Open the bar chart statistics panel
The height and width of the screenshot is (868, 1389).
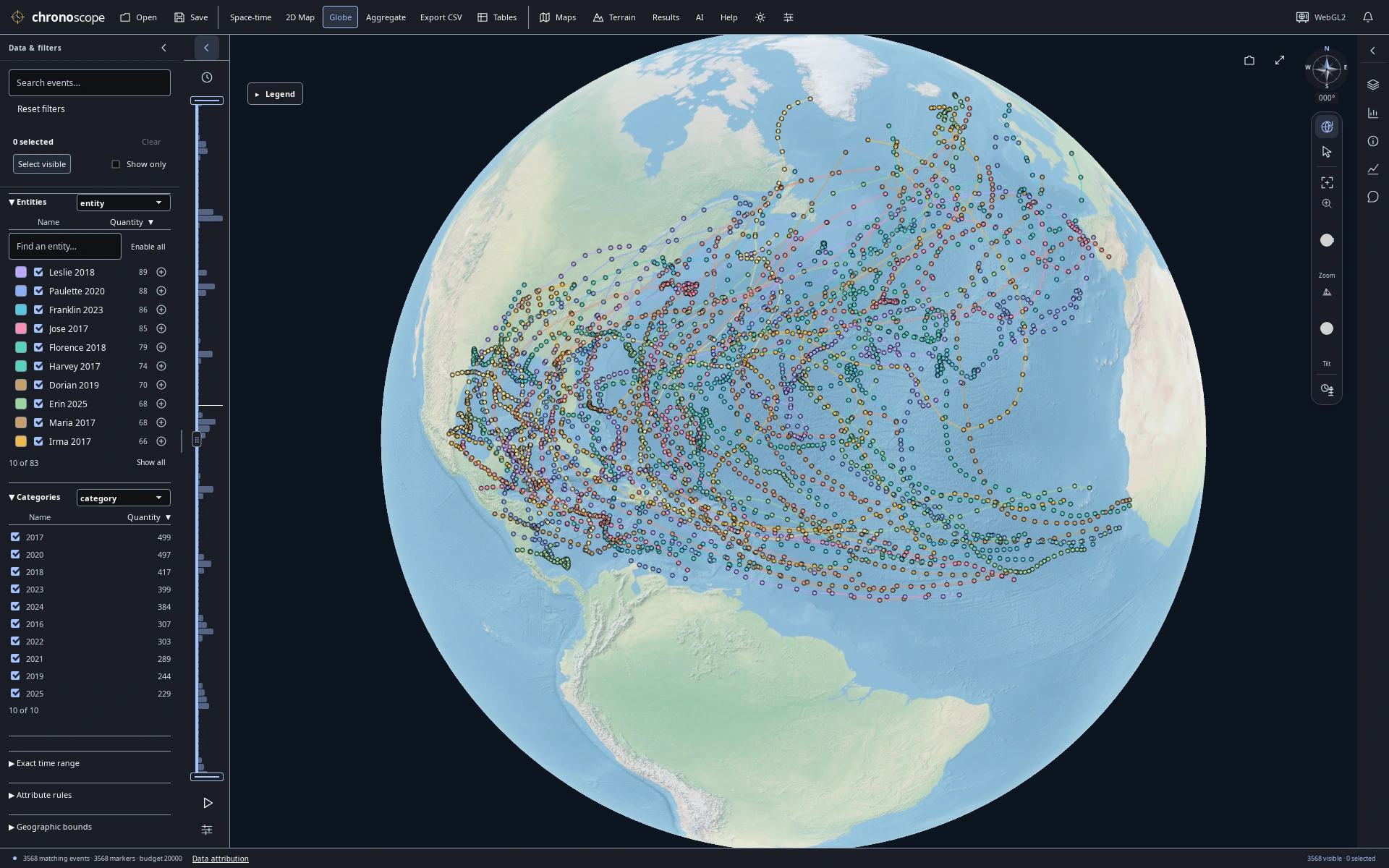[x=1373, y=113]
